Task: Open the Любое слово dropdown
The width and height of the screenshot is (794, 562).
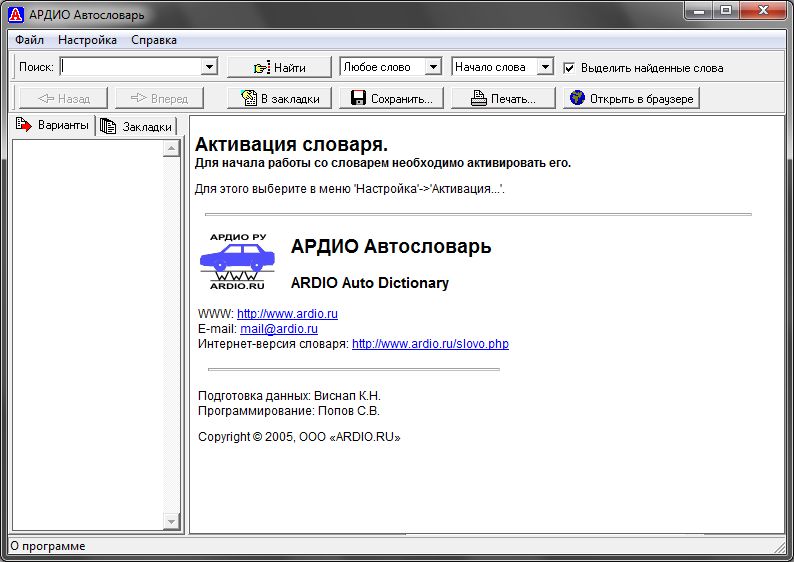Action: click(433, 66)
